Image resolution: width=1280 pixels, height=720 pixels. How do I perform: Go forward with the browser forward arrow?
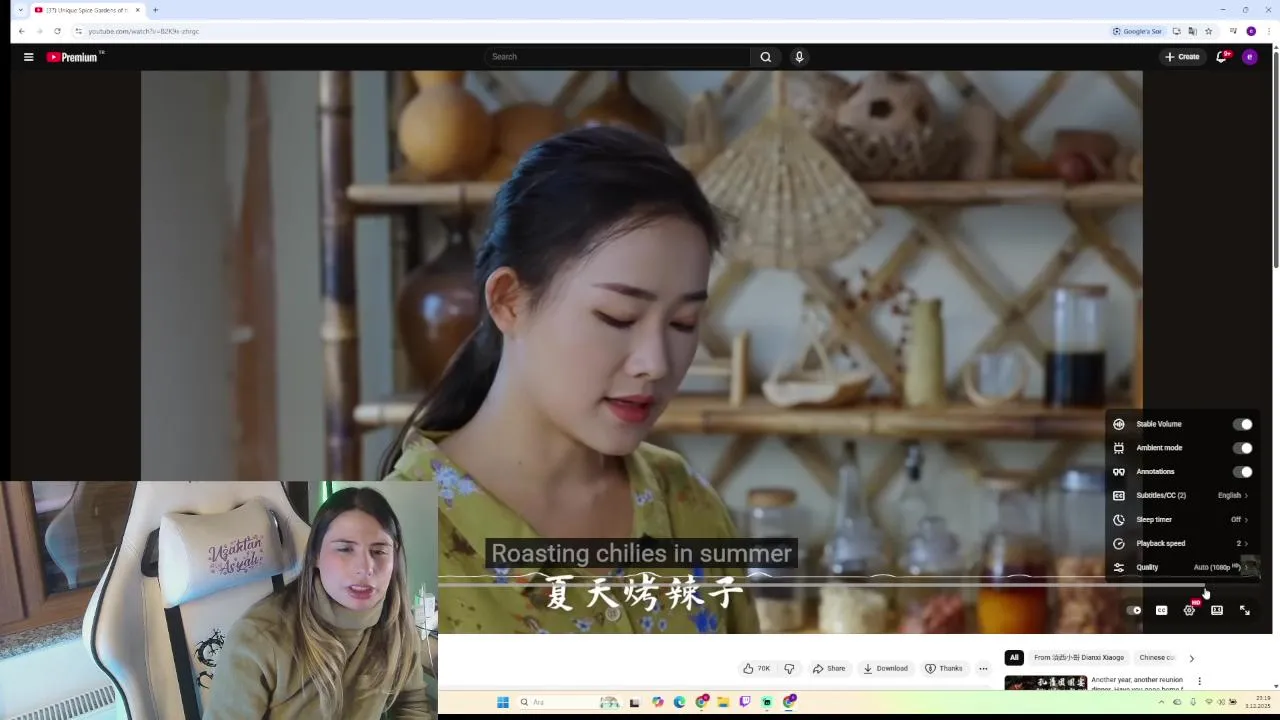coord(39,31)
